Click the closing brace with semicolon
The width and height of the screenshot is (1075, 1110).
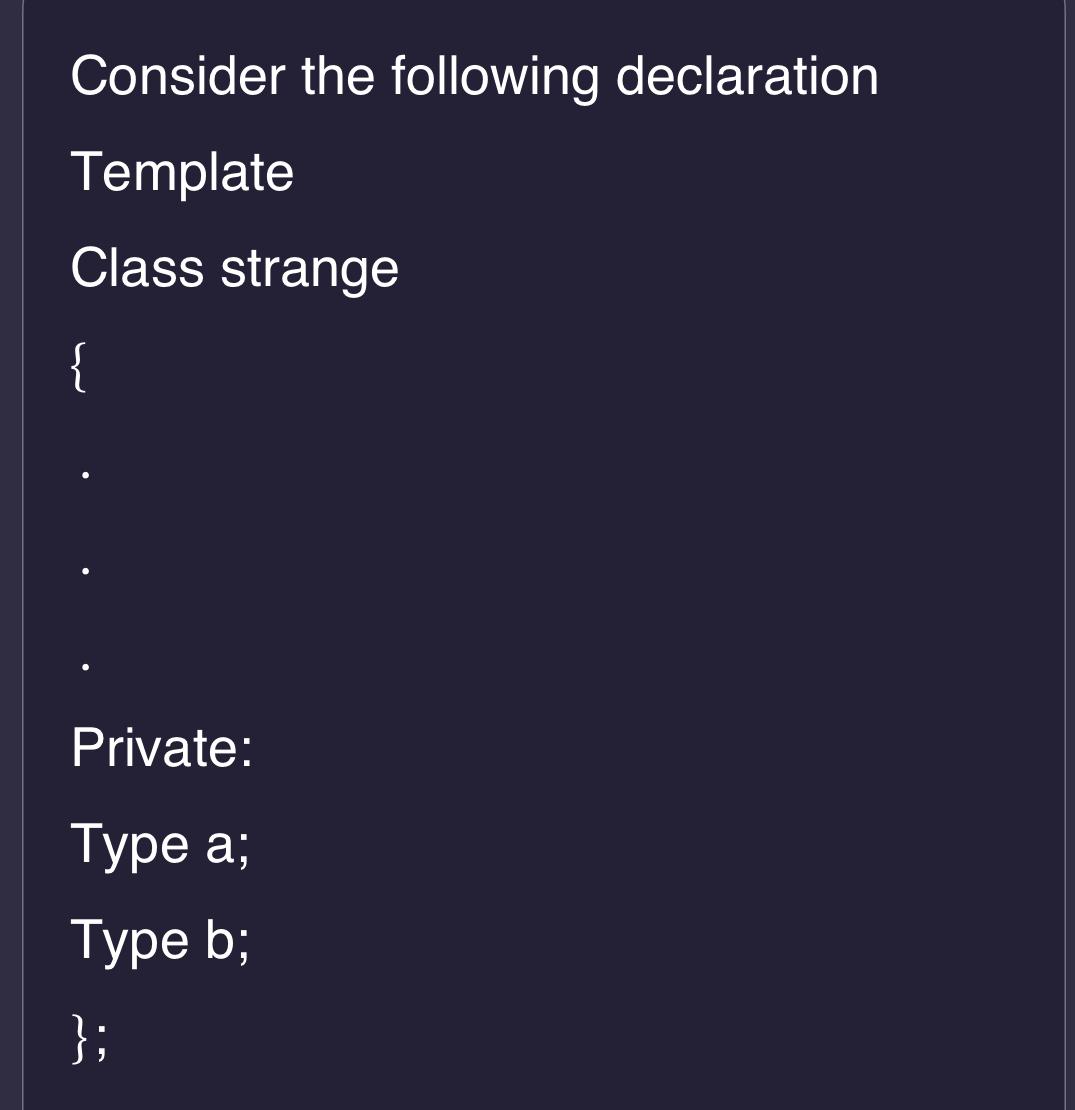[89, 1039]
